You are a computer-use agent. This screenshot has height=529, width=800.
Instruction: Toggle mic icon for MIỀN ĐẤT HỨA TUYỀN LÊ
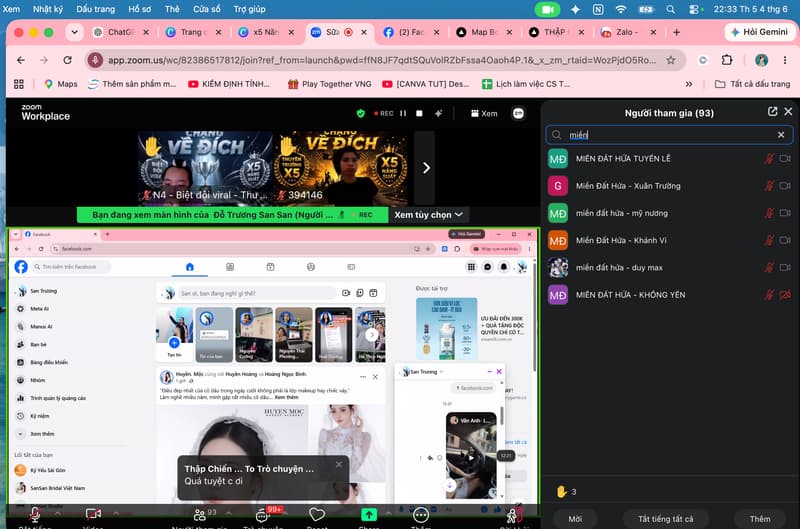pos(769,159)
